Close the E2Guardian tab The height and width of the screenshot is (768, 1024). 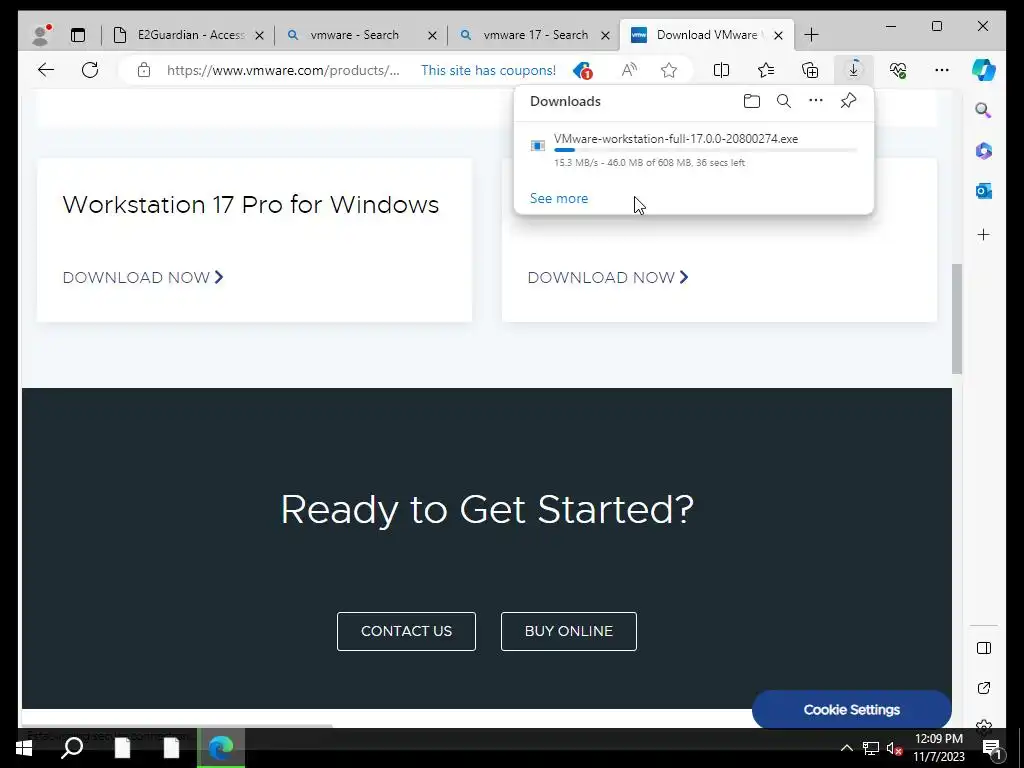pyautogui.click(x=259, y=35)
